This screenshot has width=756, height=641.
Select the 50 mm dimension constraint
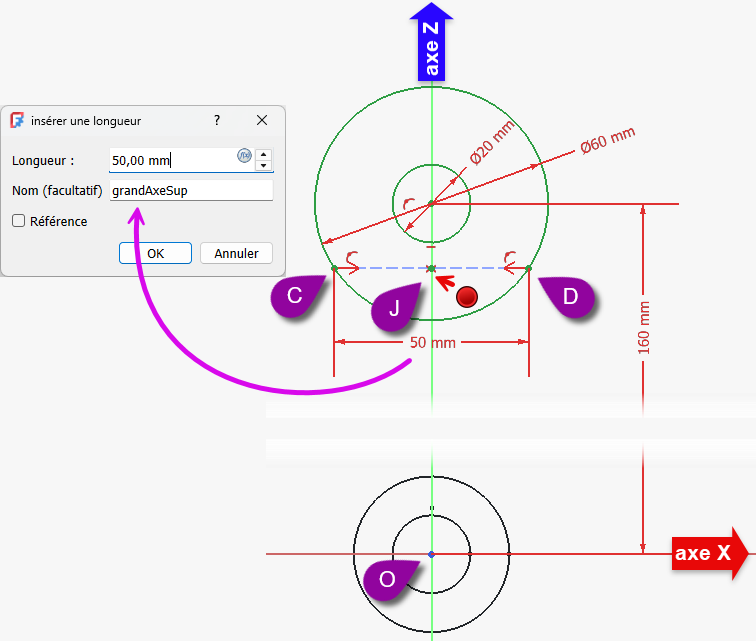(x=431, y=343)
